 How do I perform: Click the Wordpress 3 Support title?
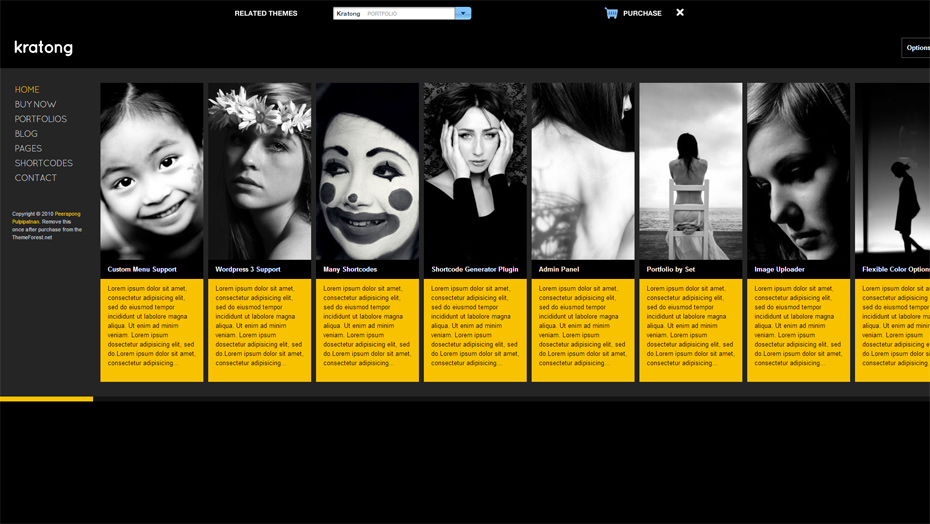[248, 269]
